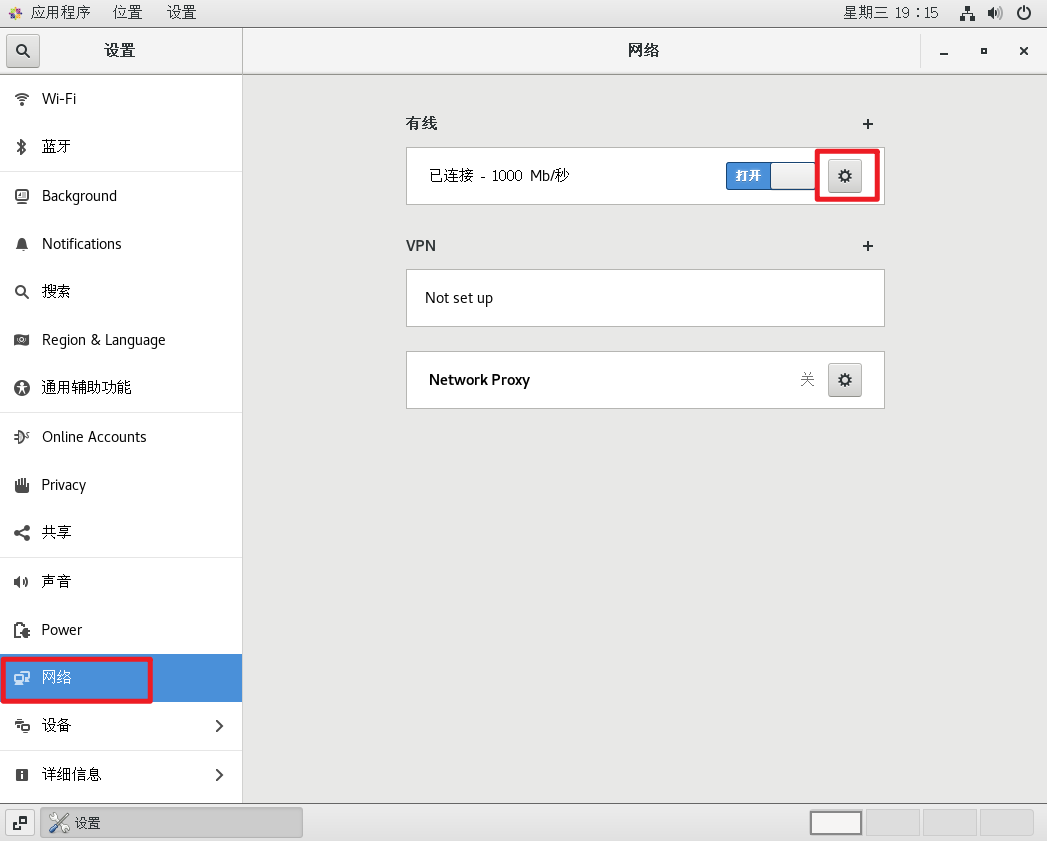The width and height of the screenshot is (1047, 841).
Task: Click the top bar network status icon
Action: point(967,13)
